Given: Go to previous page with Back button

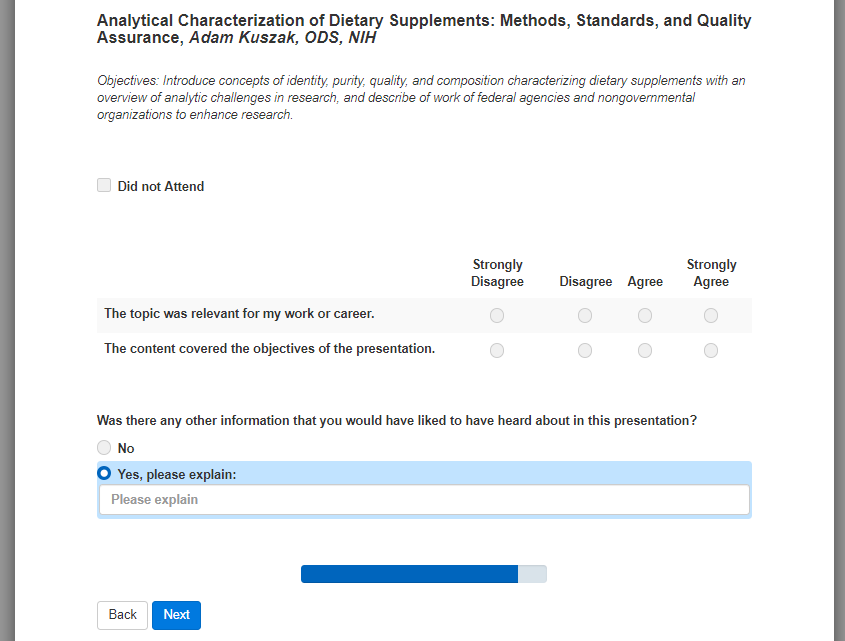Looking at the screenshot, I should (122, 615).
